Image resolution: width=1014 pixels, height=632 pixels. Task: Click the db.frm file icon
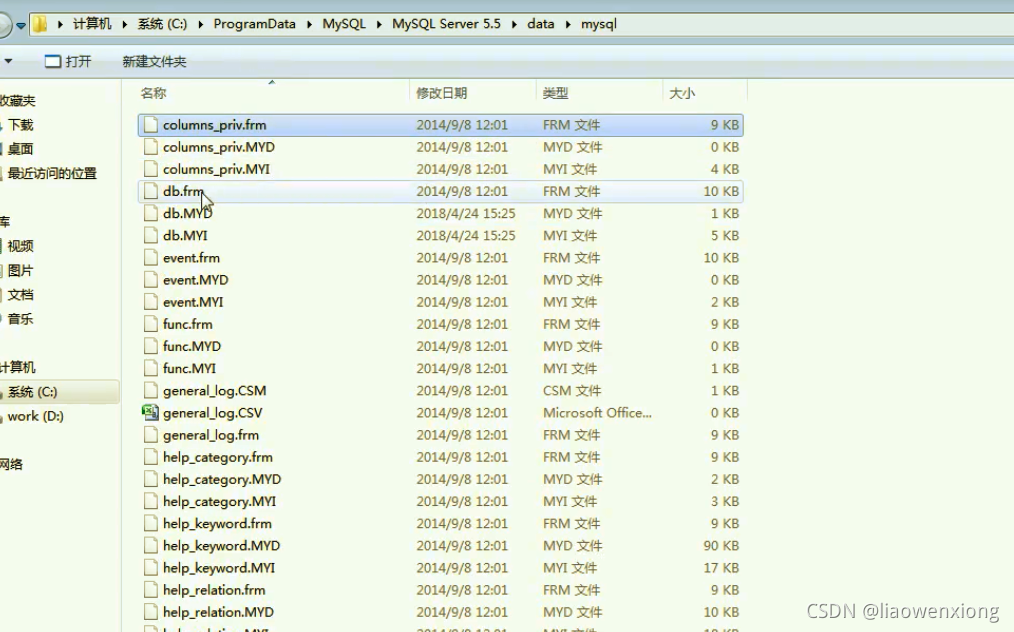pos(151,191)
